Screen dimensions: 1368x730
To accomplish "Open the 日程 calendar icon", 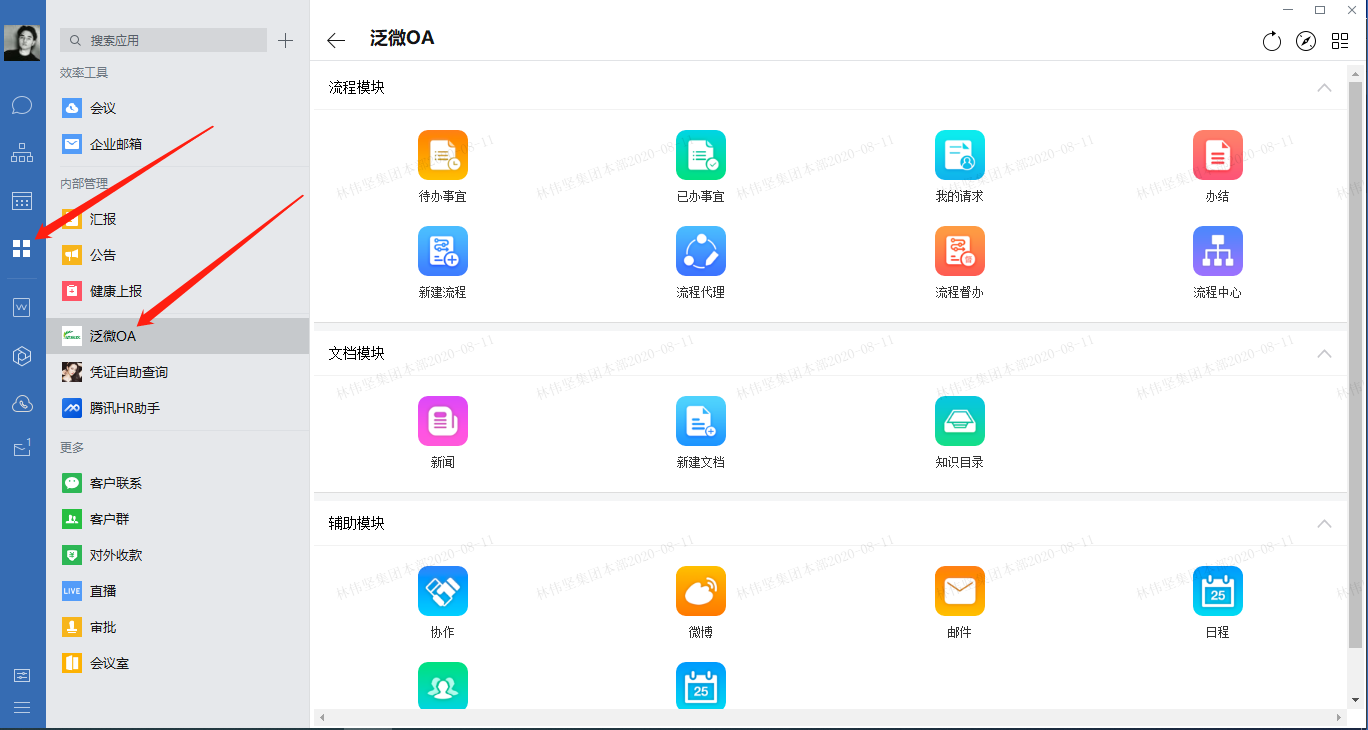I will pyautogui.click(x=1218, y=591).
